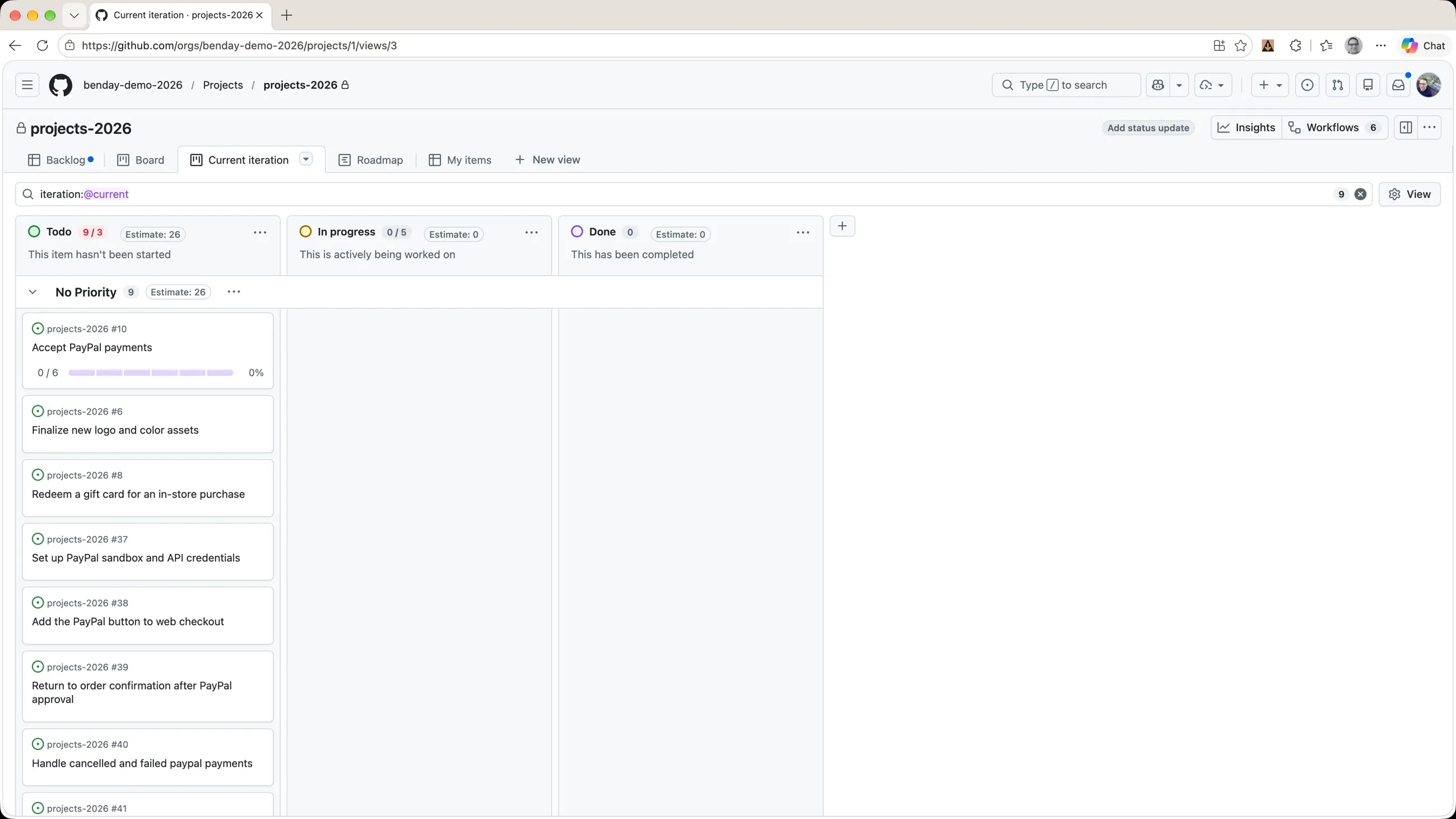Open the create new plus dropdown
The height and width of the screenshot is (819, 1456).
[1269, 85]
